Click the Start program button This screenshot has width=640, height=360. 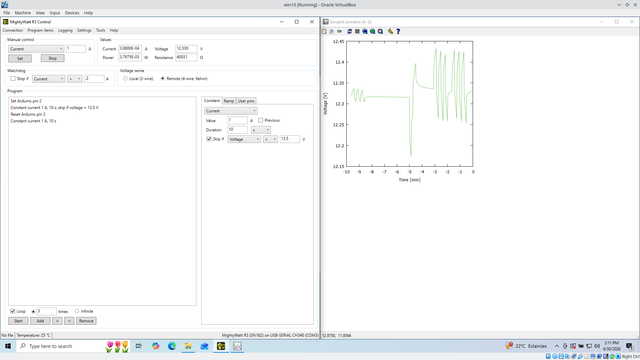(x=18, y=321)
